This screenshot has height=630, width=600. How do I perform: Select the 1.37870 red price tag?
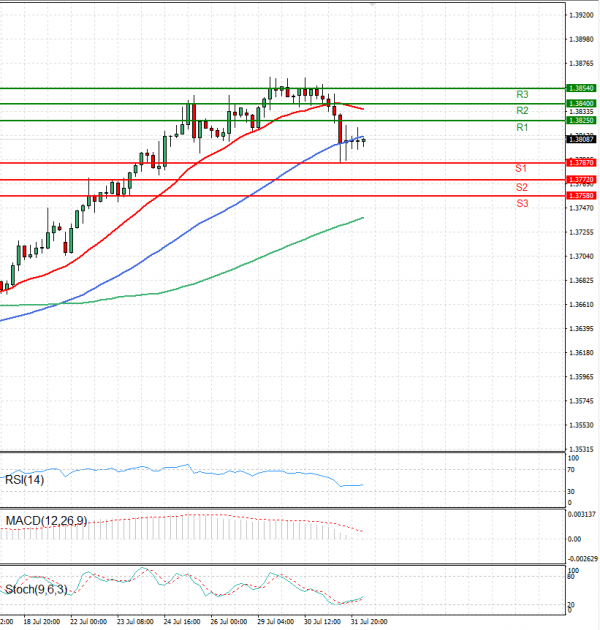pos(581,163)
